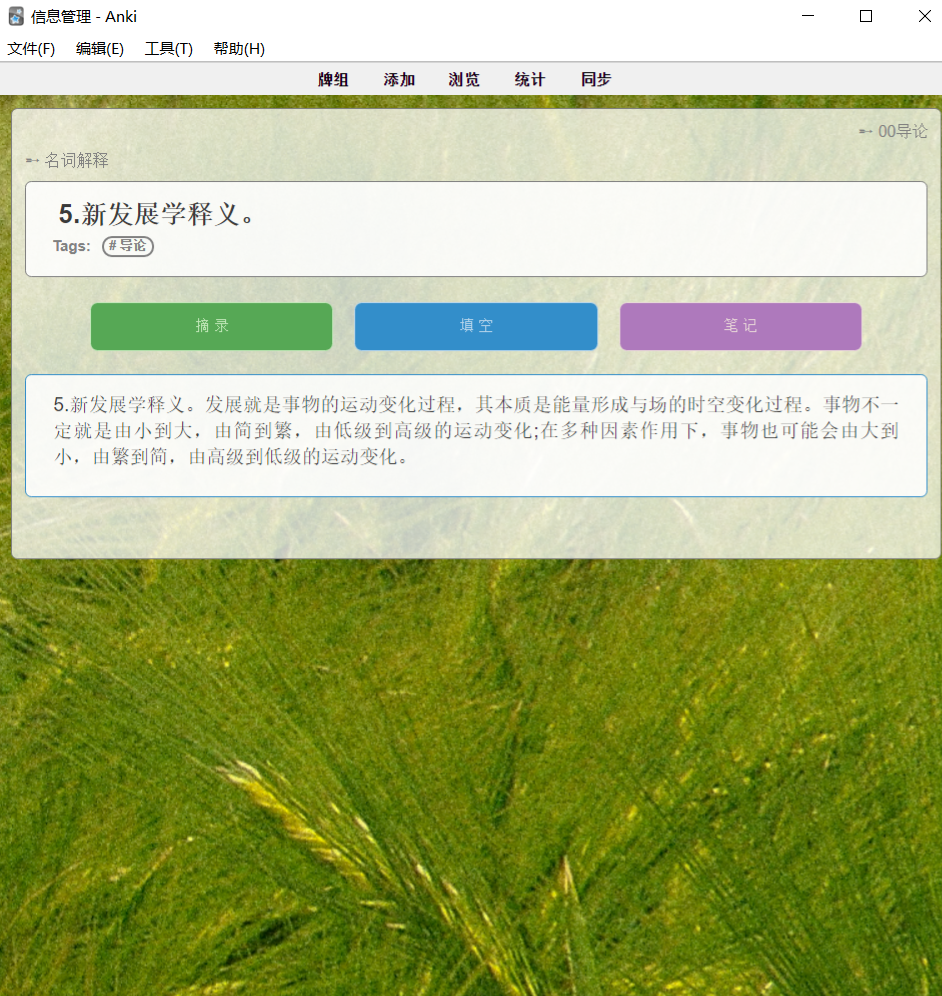942x996 pixels.
Task: Click the #导论 tag pill
Action: pyautogui.click(x=128, y=246)
